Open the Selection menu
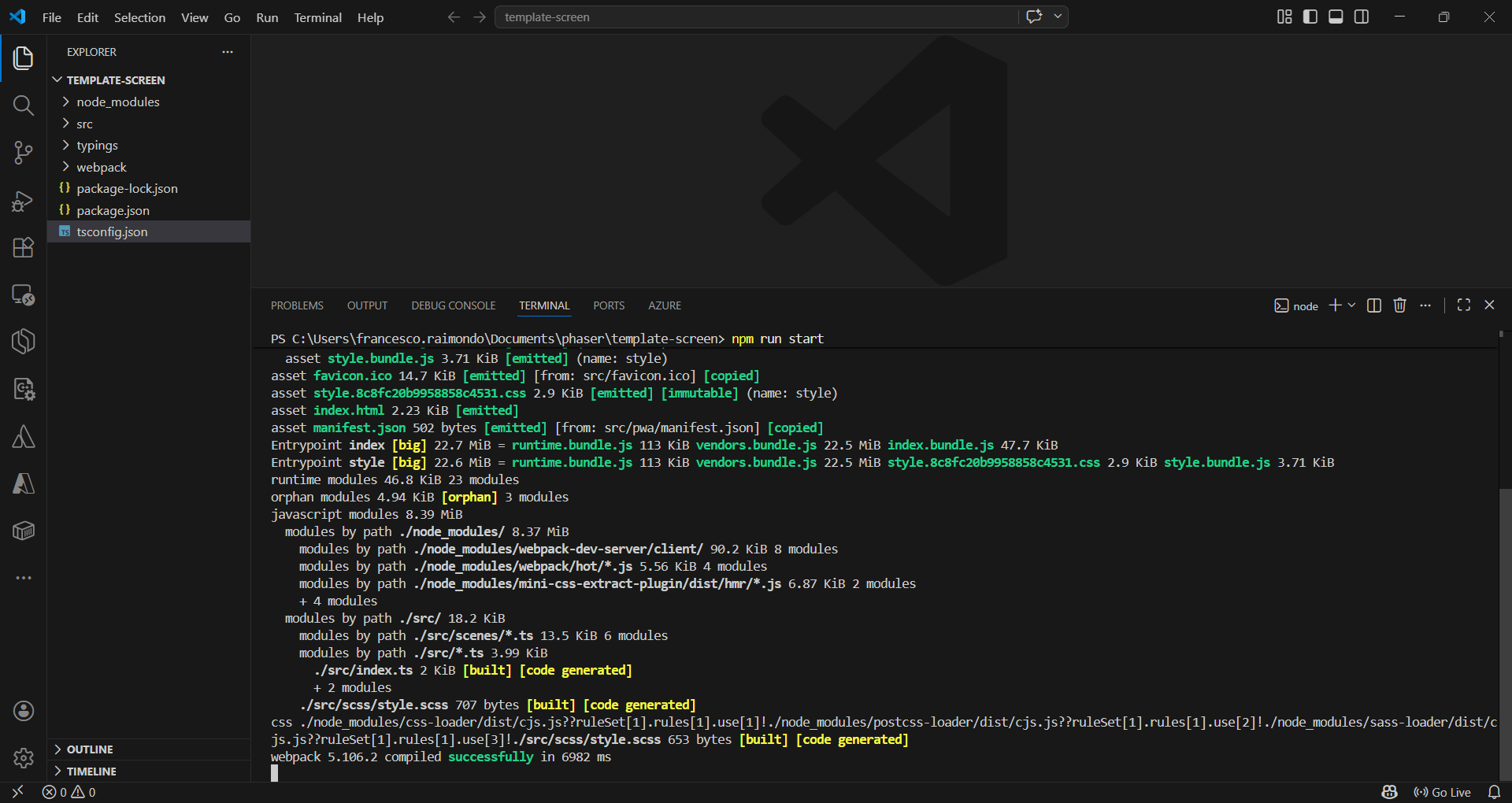The width and height of the screenshot is (1512, 803). 139,17
